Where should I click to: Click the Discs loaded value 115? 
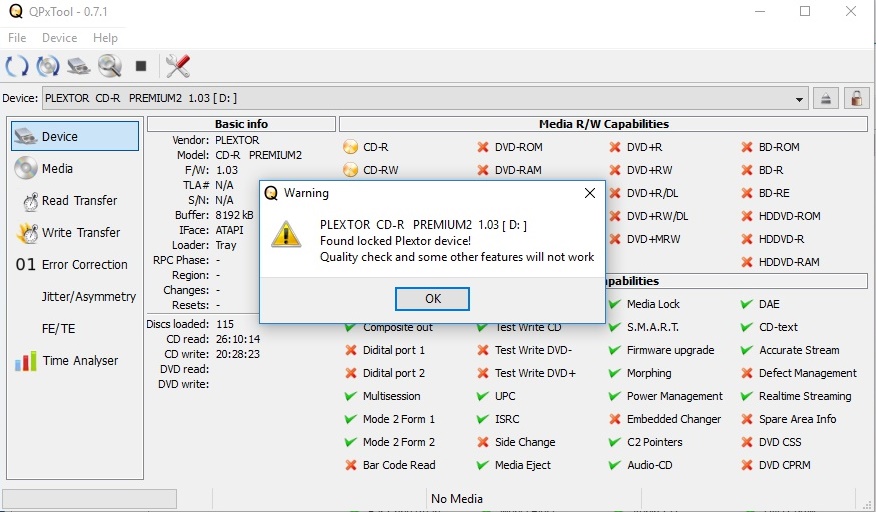tap(225, 324)
